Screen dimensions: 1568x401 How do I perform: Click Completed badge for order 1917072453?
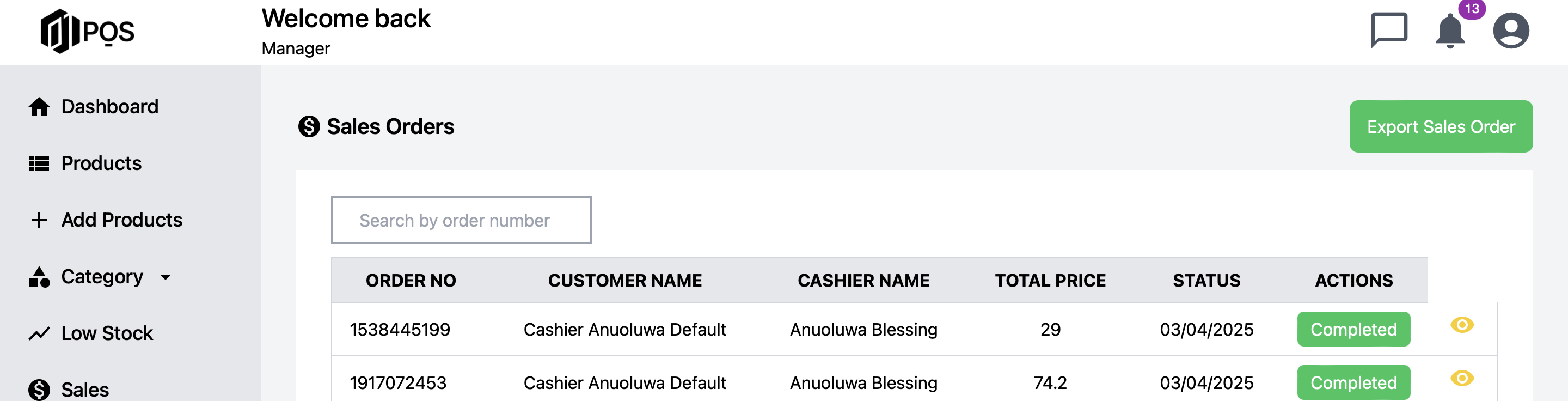[x=1353, y=382]
